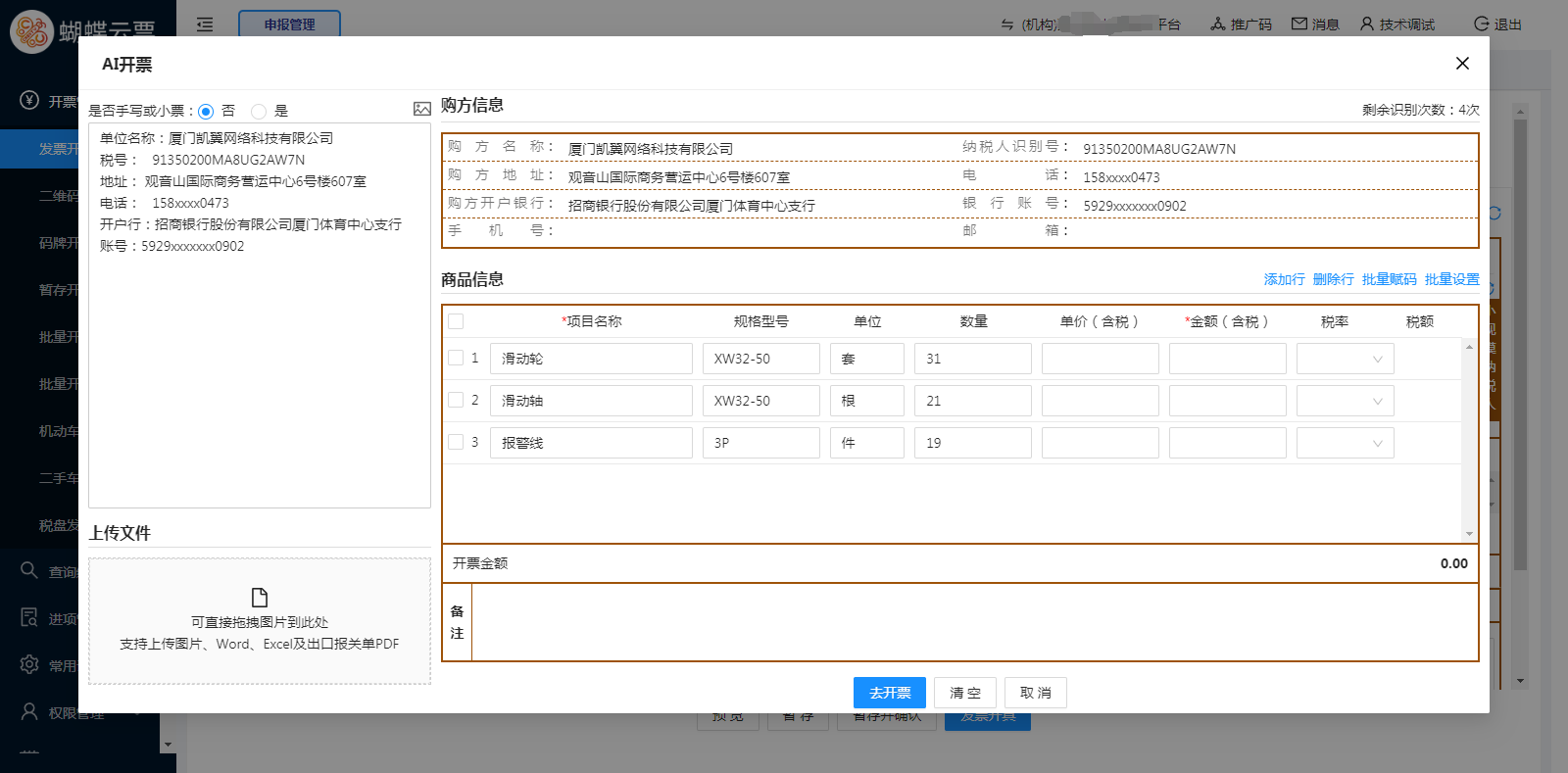Select 发票开 menu item in sidebar

point(39,149)
